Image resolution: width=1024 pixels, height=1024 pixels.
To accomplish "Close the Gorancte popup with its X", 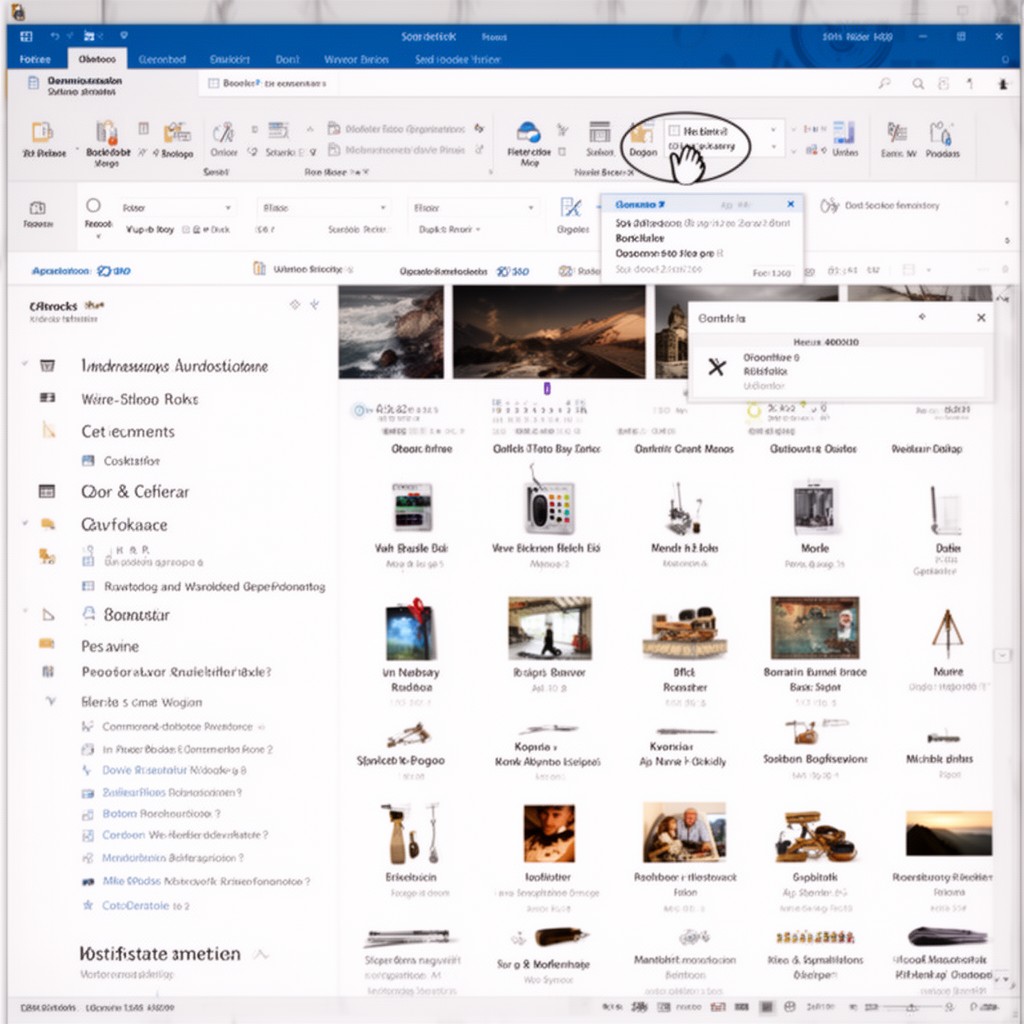I will [x=790, y=204].
